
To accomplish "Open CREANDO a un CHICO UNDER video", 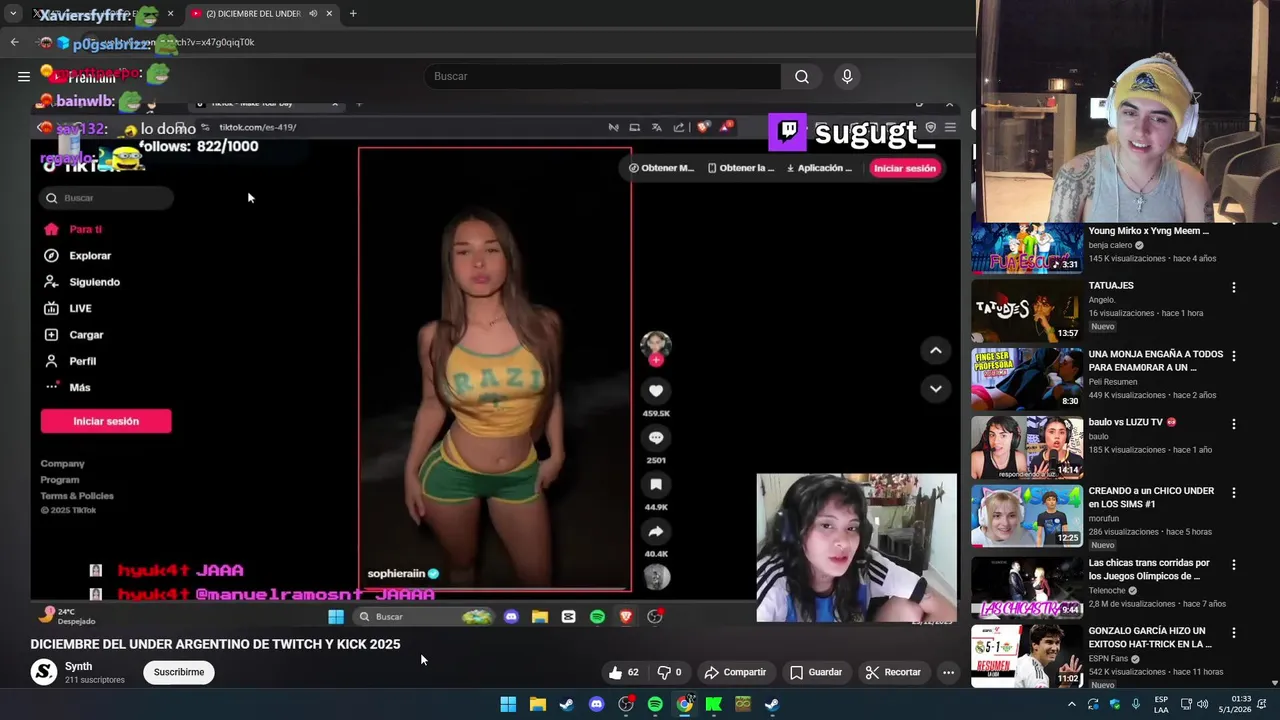I will [1027, 516].
